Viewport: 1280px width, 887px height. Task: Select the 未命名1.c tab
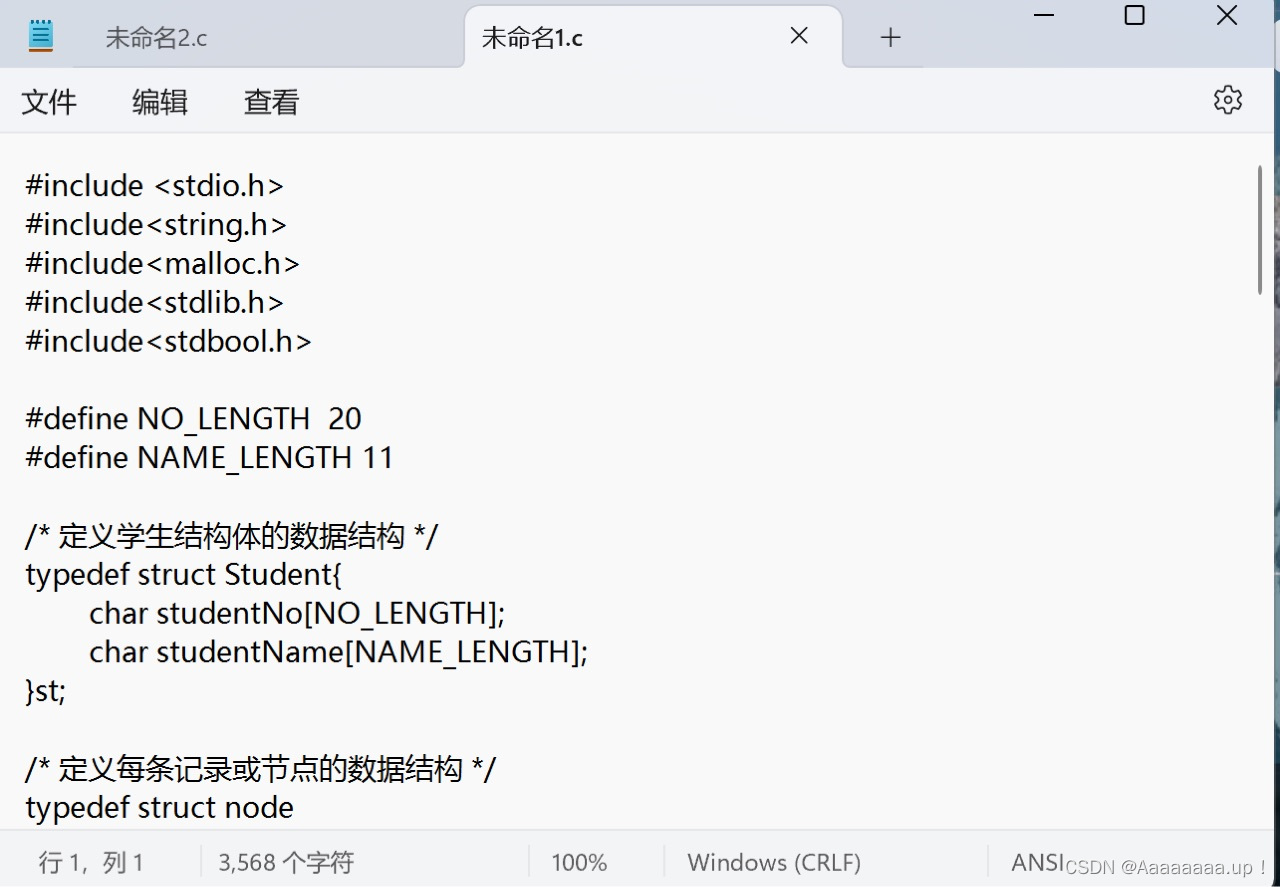pos(532,38)
